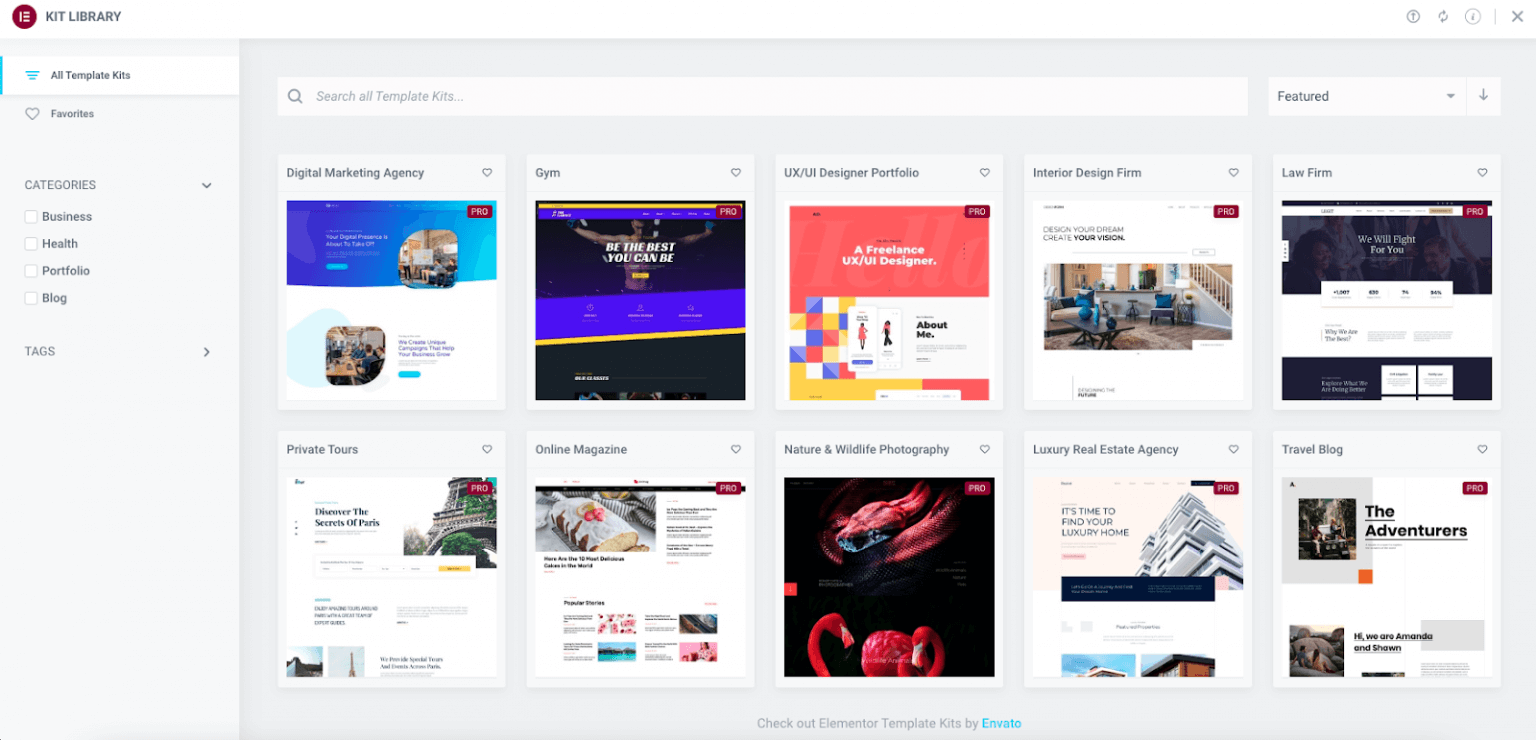Follow the Envato link
Screen dimensions: 1536x740
pyautogui.click(x=1001, y=723)
